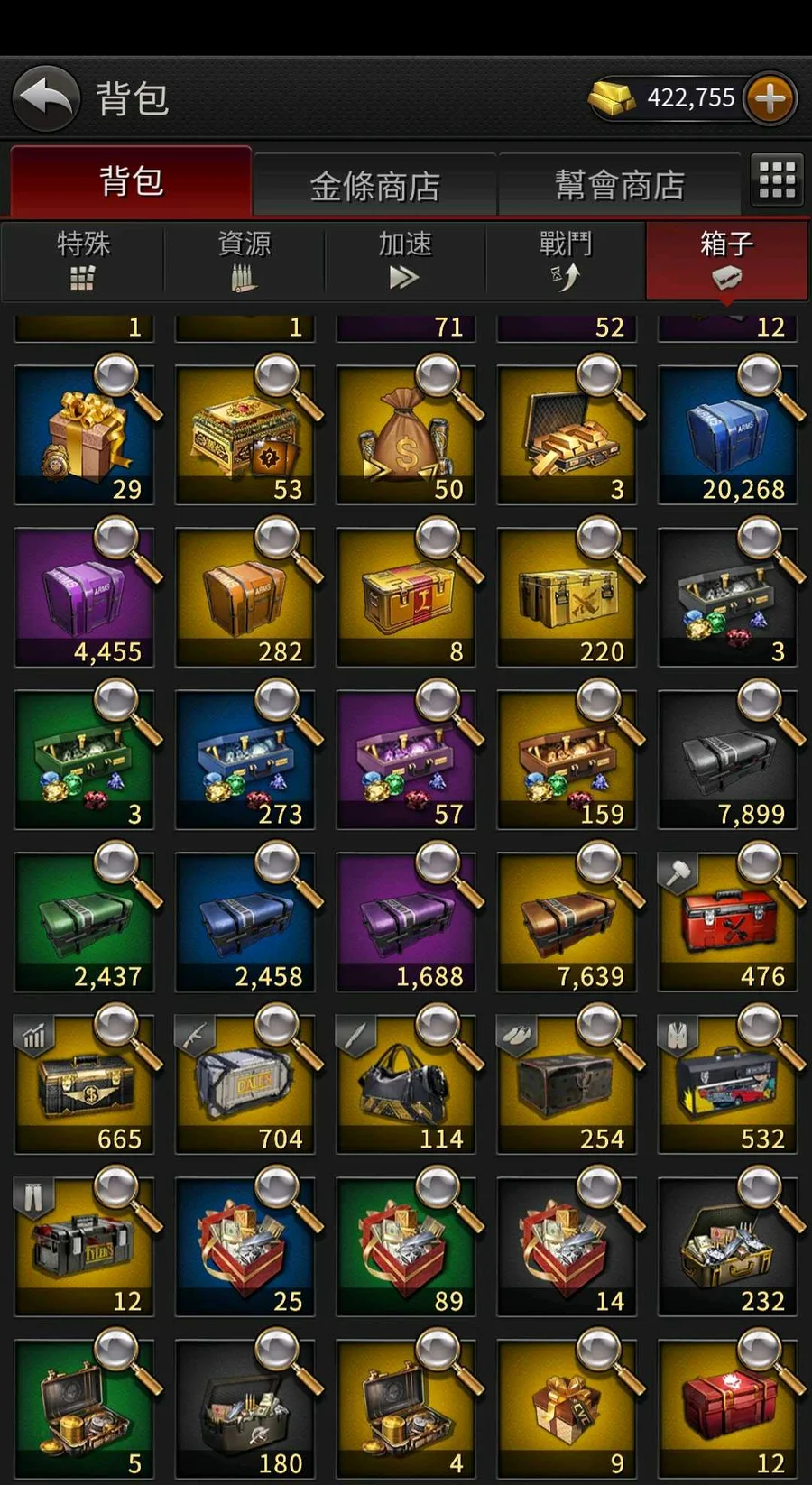This screenshot has width=812, height=1485.
Task: Tap the plus icon to add gold
Action: click(x=770, y=98)
